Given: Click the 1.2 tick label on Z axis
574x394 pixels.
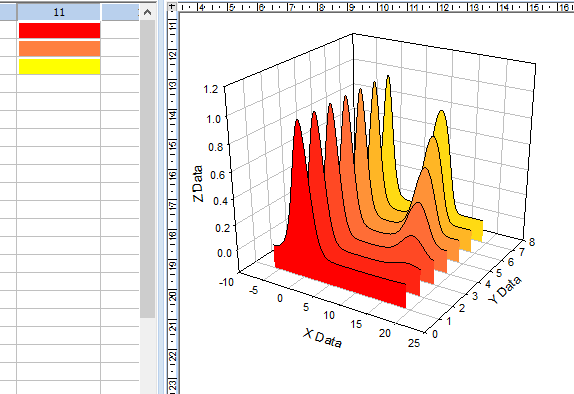Looking at the screenshot, I should (x=210, y=89).
